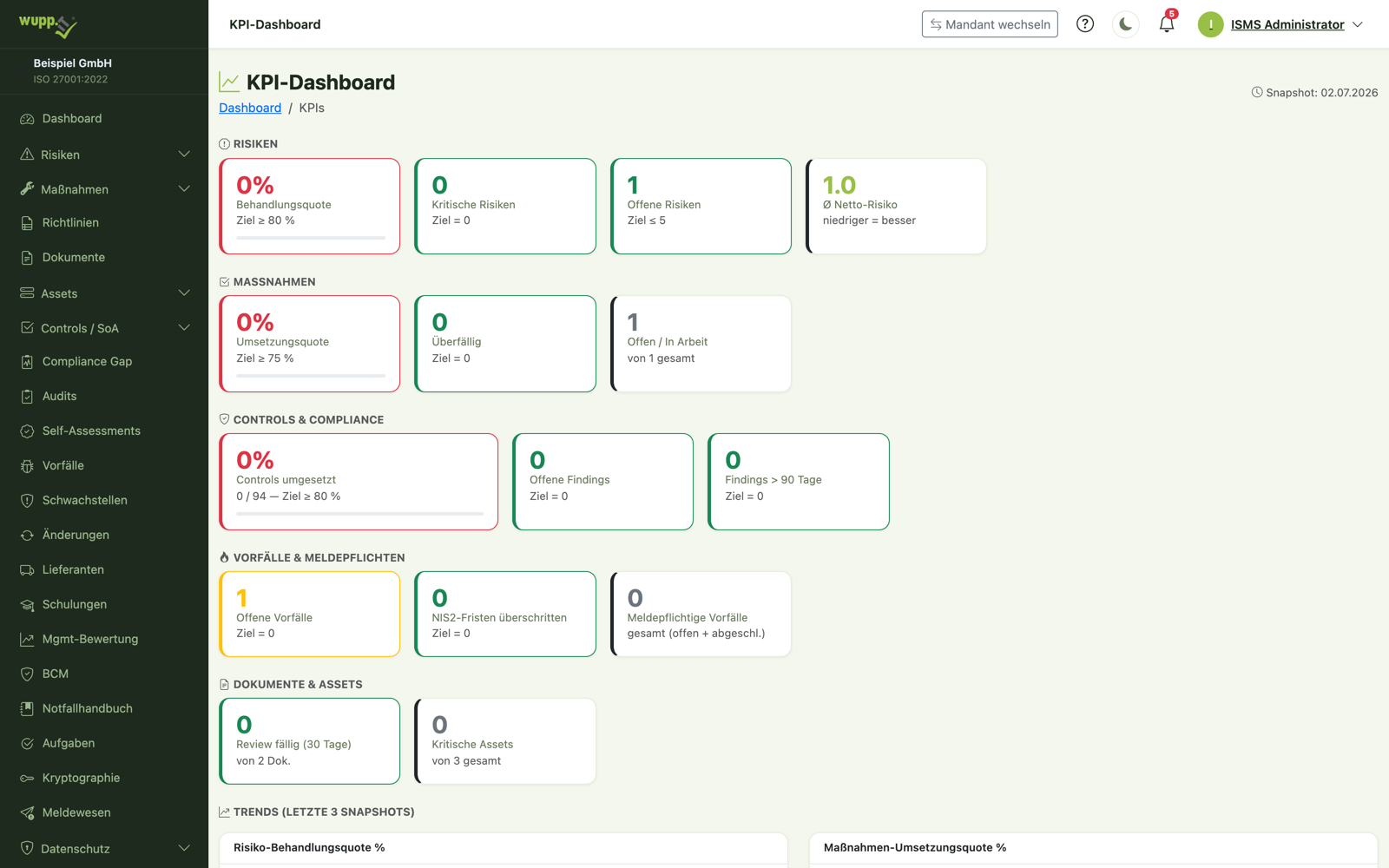The height and width of the screenshot is (868, 1389).
Task: Click the Controls / SoA checkbox icon
Action: 27,328
